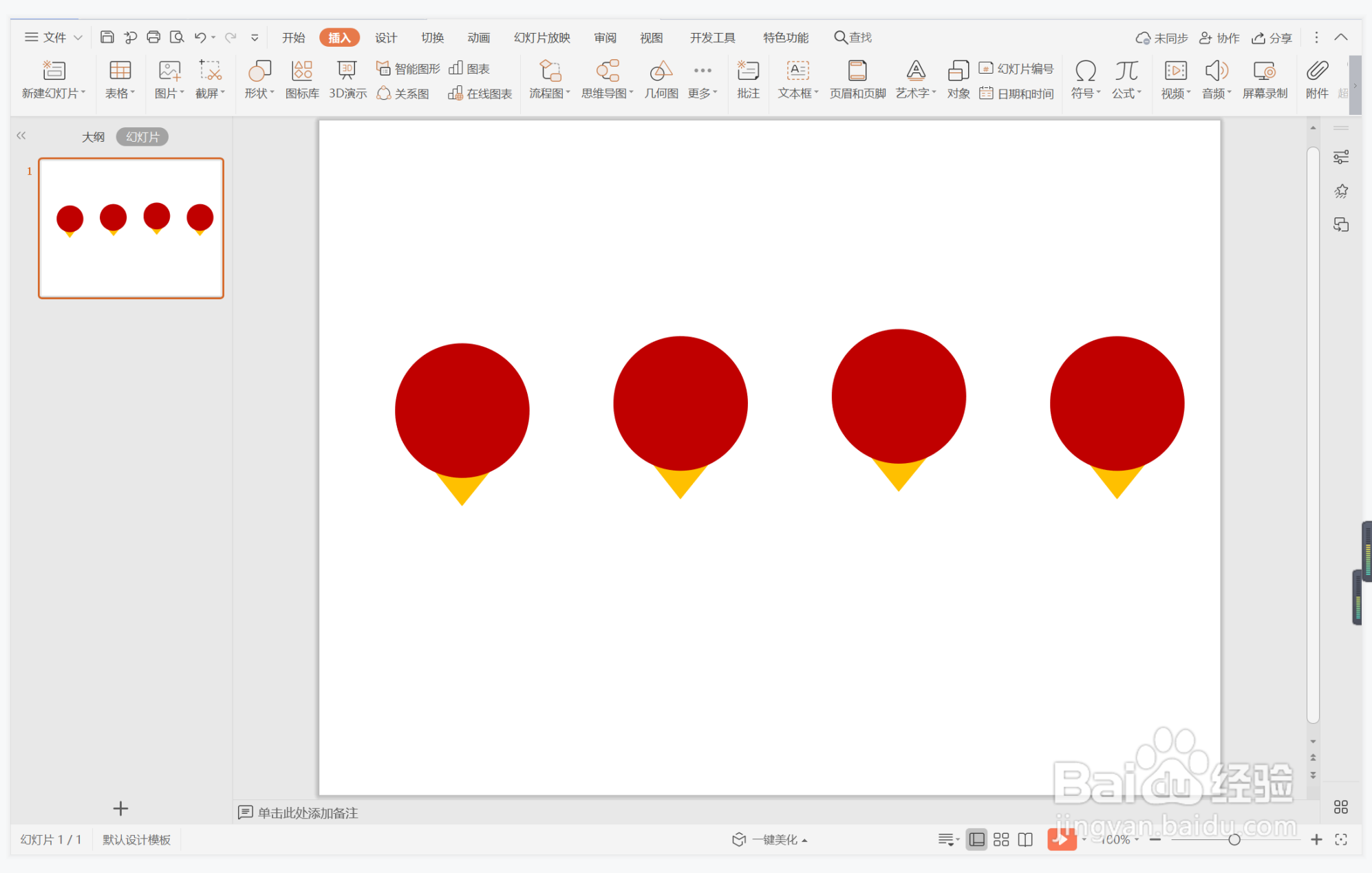
Task: Toggle normal view in status bar
Action: pos(976,839)
